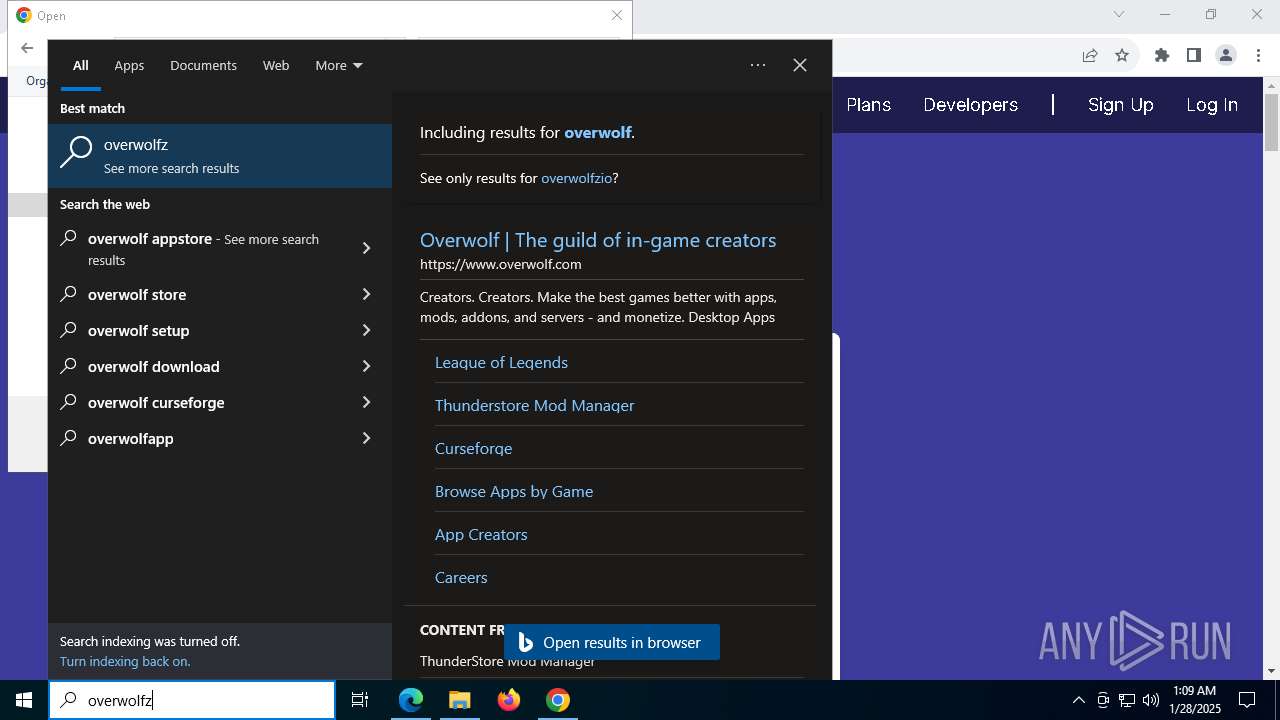Launch Firefox from the taskbar
Viewport: 1280px width, 720px height.
509,700
